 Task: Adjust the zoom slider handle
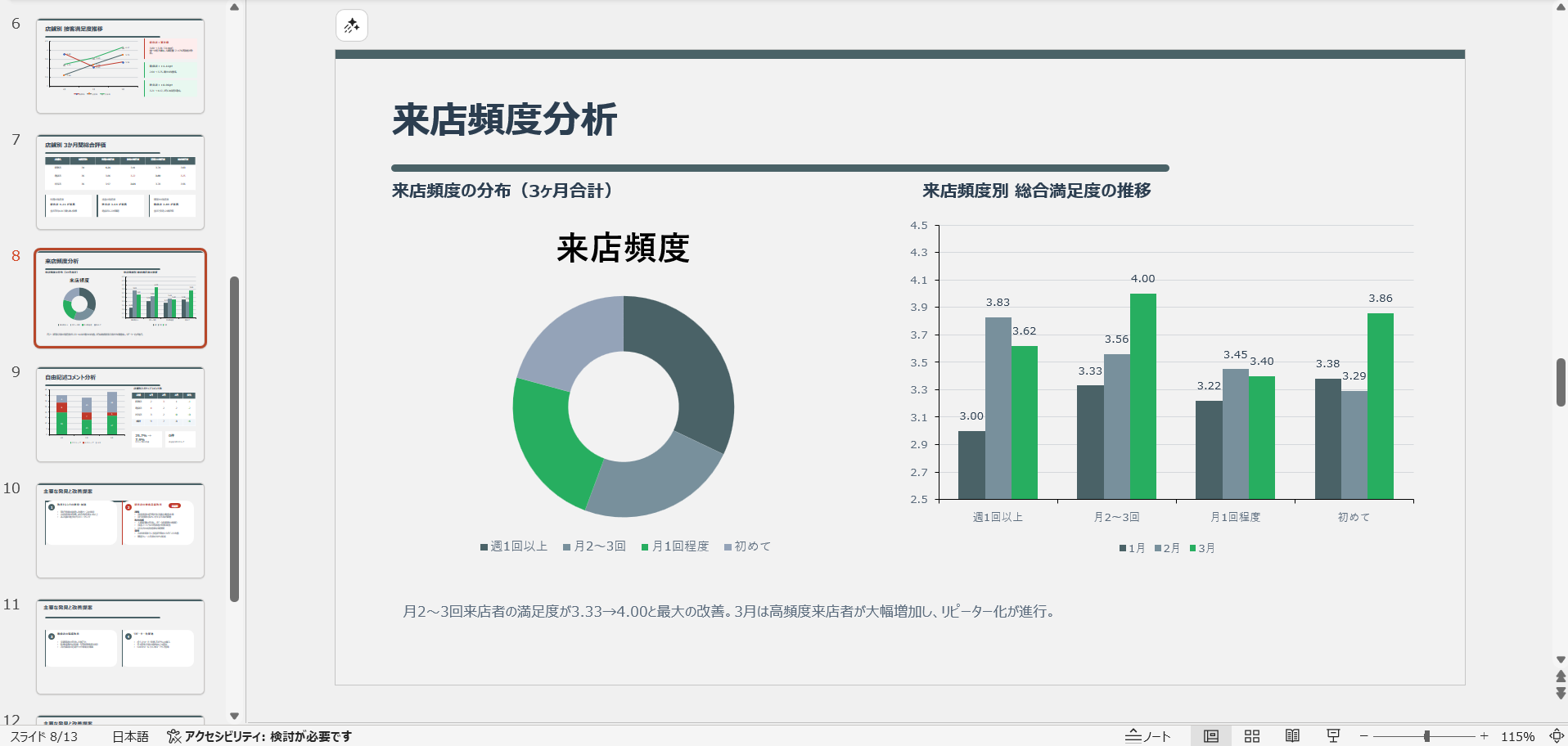click(x=1426, y=736)
